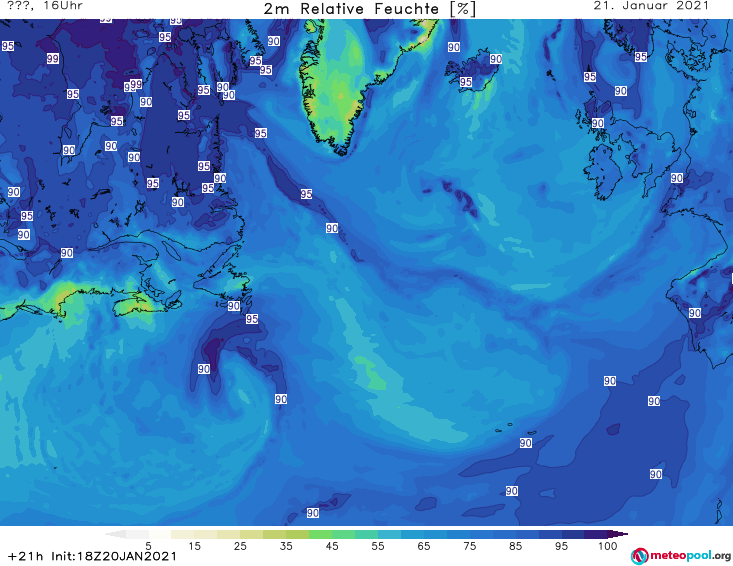Click the legend value '75'

469,546
